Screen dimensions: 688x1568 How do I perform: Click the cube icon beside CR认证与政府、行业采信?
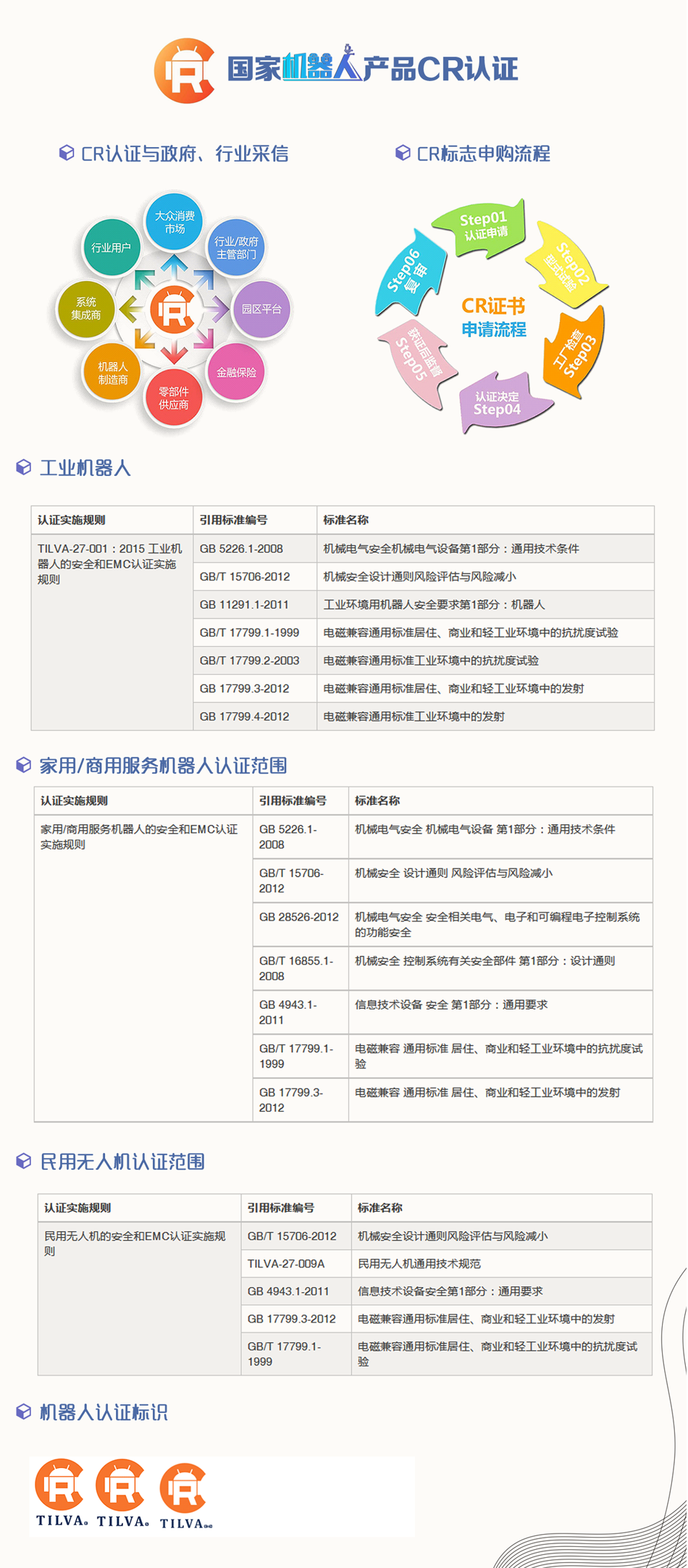click(x=67, y=153)
